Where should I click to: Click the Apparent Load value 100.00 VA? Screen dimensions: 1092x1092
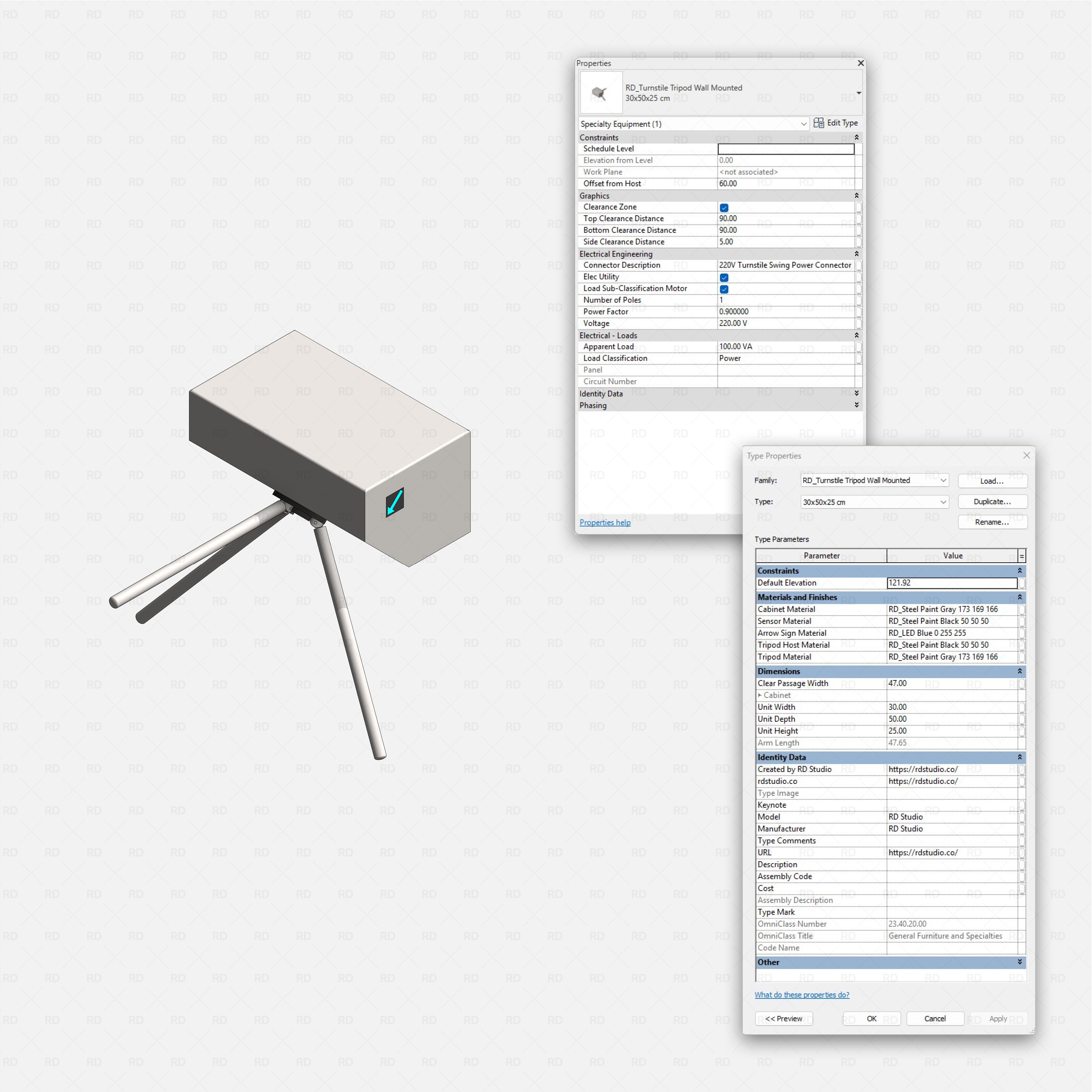786,346
